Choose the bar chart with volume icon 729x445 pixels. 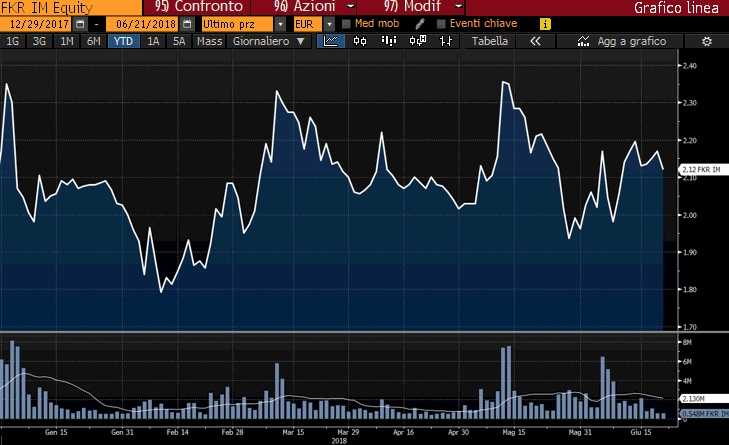coord(389,41)
